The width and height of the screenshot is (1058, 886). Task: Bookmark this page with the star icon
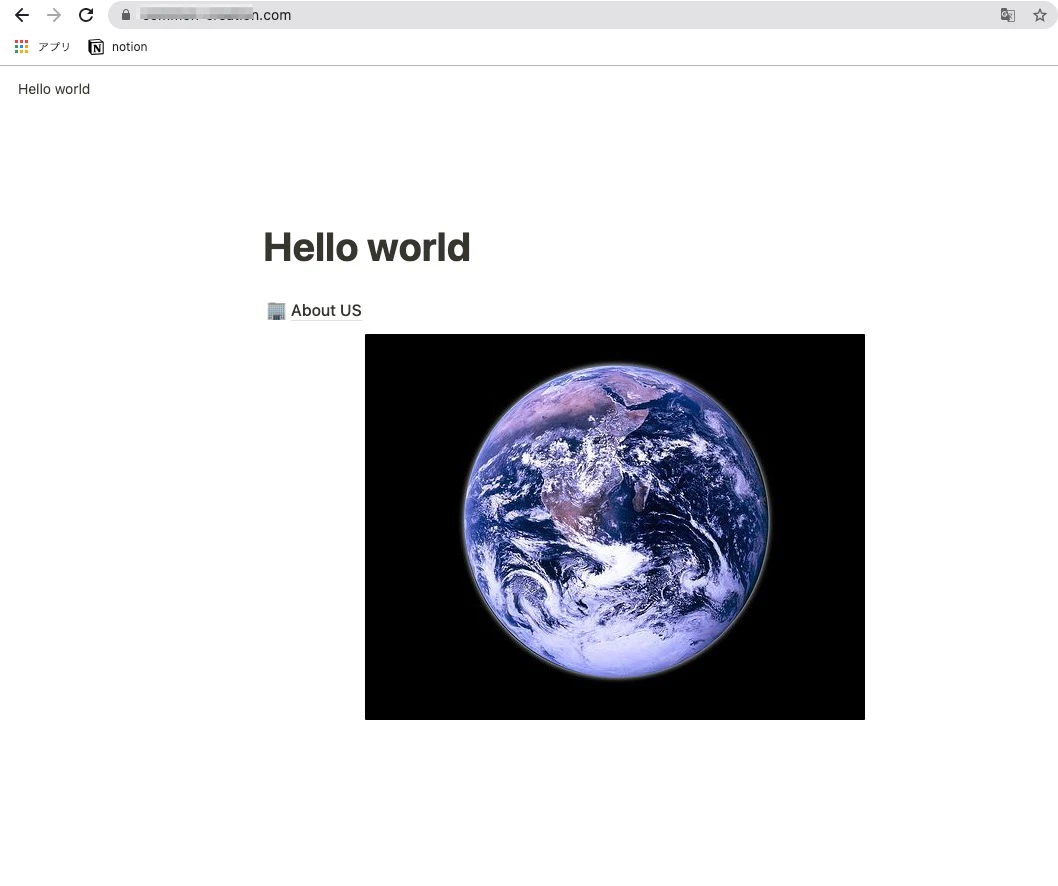click(x=1040, y=15)
